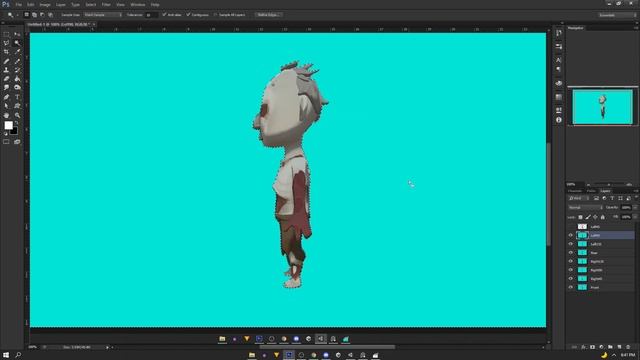Open the layer blend mode Normal dropdown
Image resolution: width=640 pixels, height=360 pixels.
(x=585, y=208)
